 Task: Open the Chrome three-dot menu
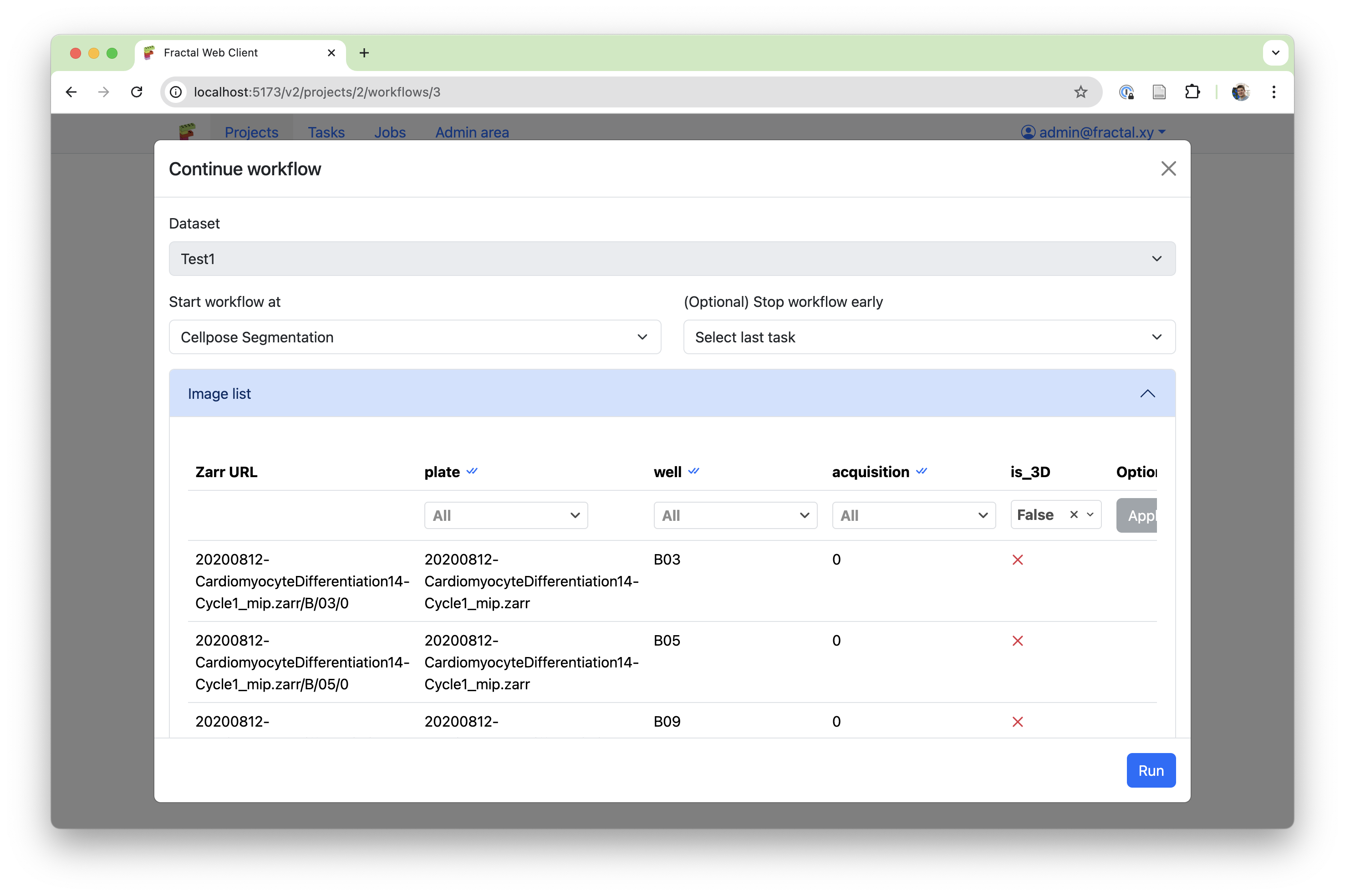tap(1274, 92)
